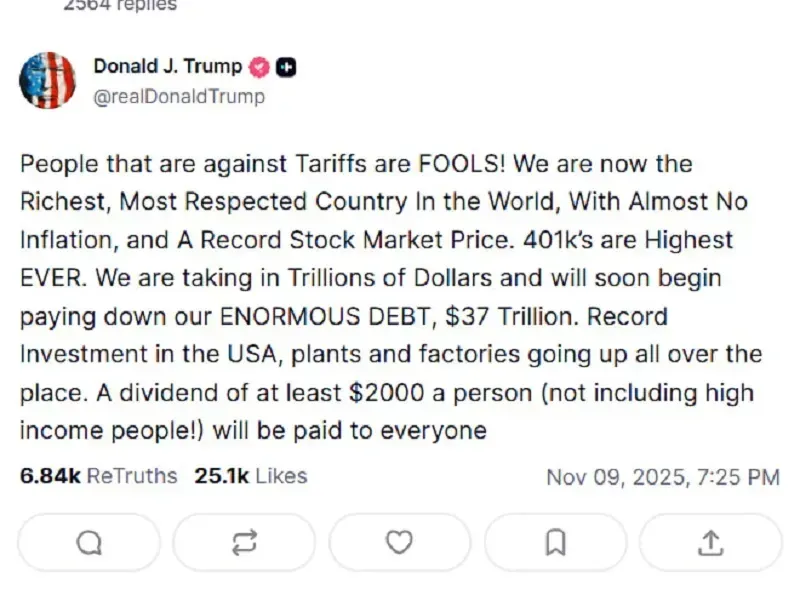The image size is (800, 601).
Task: Open Donald J. Trump's profile name
Action: pos(167,67)
